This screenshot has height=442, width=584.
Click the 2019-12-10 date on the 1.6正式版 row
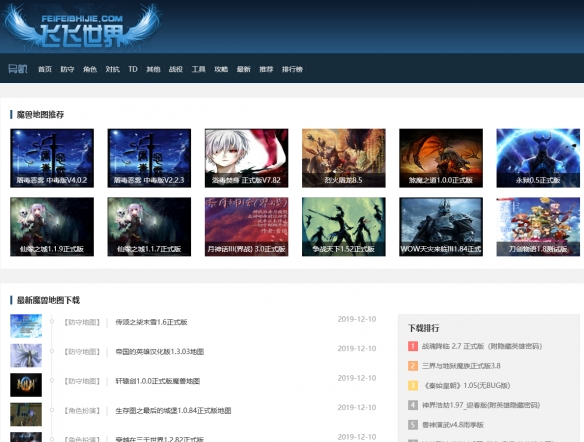pyautogui.click(x=357, y=319)
